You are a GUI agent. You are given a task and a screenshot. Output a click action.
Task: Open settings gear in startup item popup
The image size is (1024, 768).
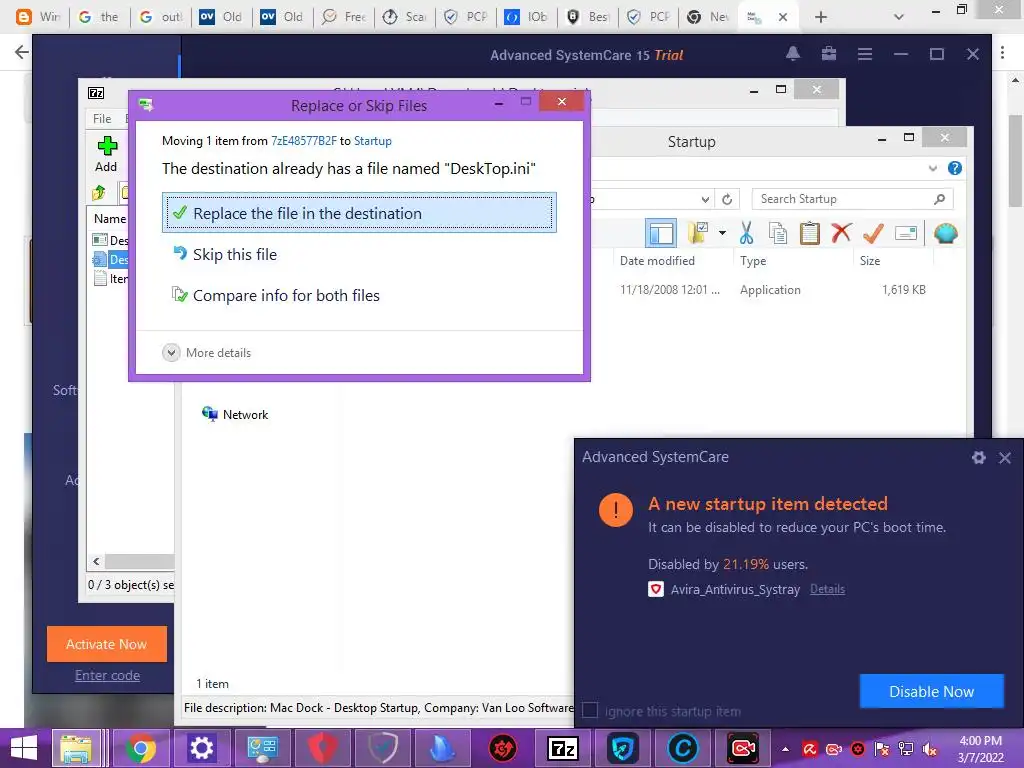click(x=978, y=458)
